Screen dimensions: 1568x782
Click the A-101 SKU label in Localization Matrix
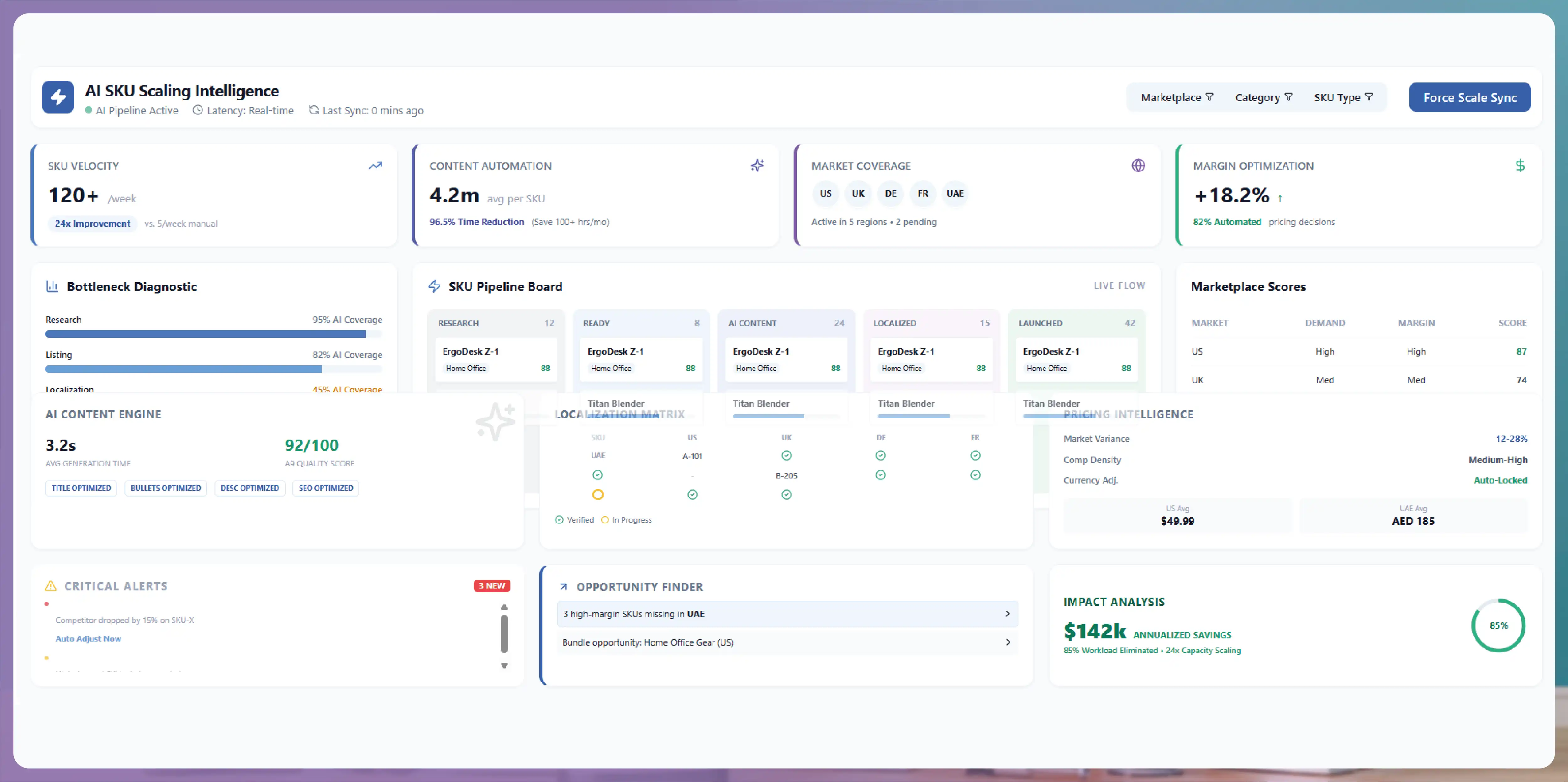692,456
